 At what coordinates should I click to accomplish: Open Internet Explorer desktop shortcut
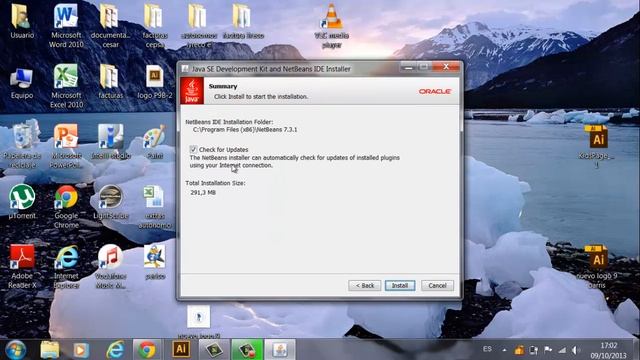click(66, 267)
